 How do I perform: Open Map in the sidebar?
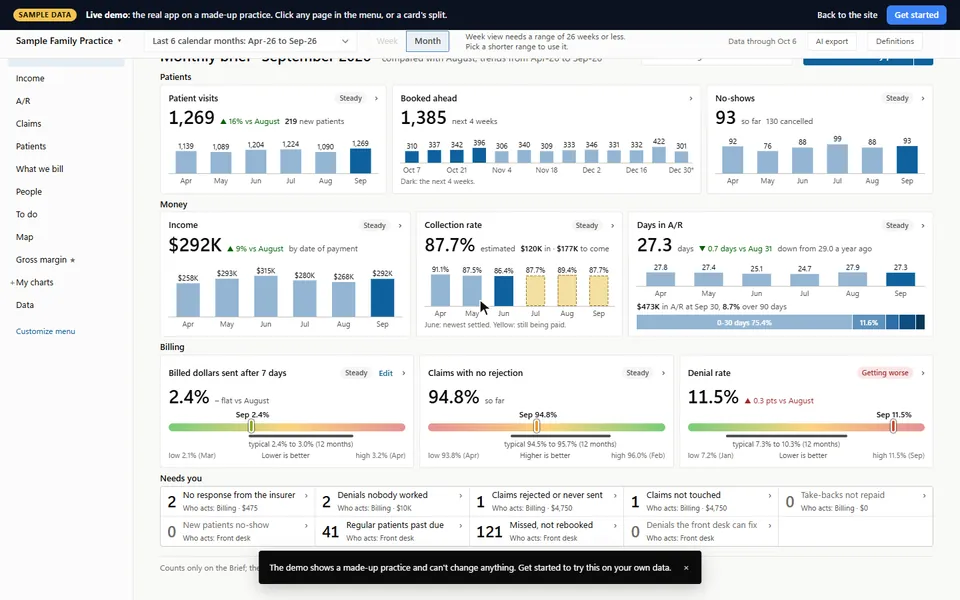[24, 237]
